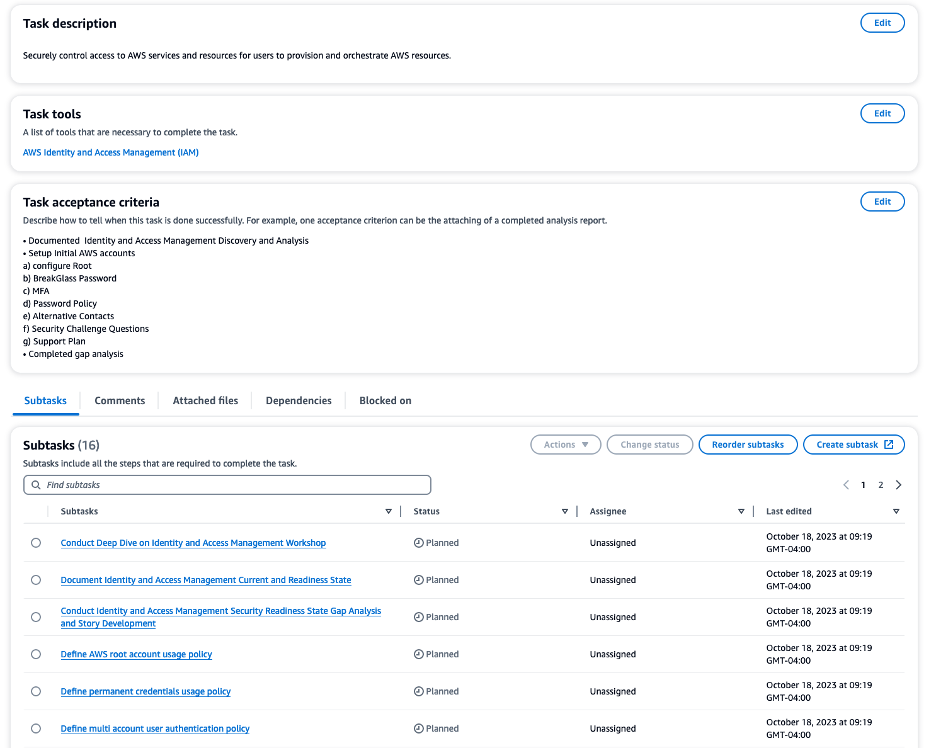
Task: Switch to the Comments tab
Action: click(x=119, y=400)
